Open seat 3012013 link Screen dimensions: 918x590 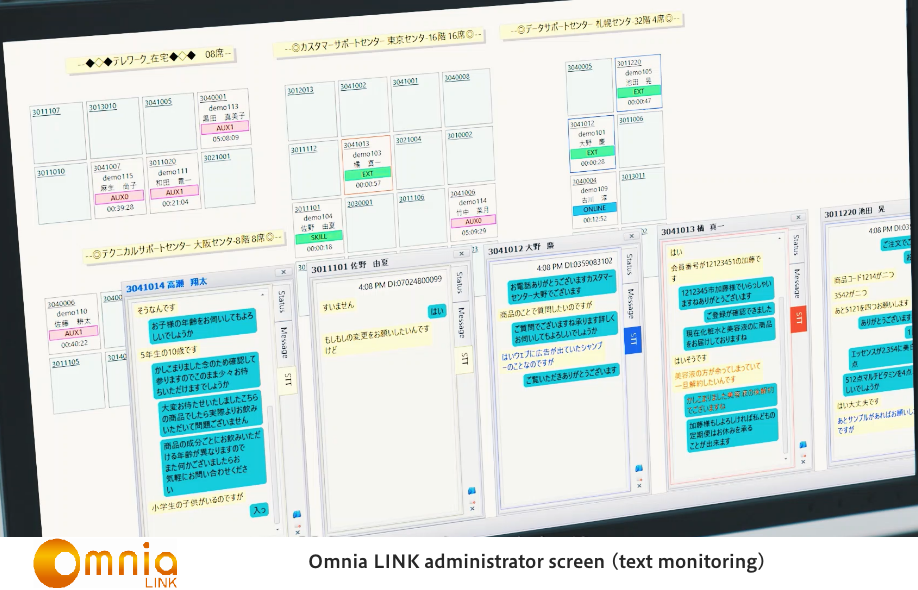click(300, 90)
